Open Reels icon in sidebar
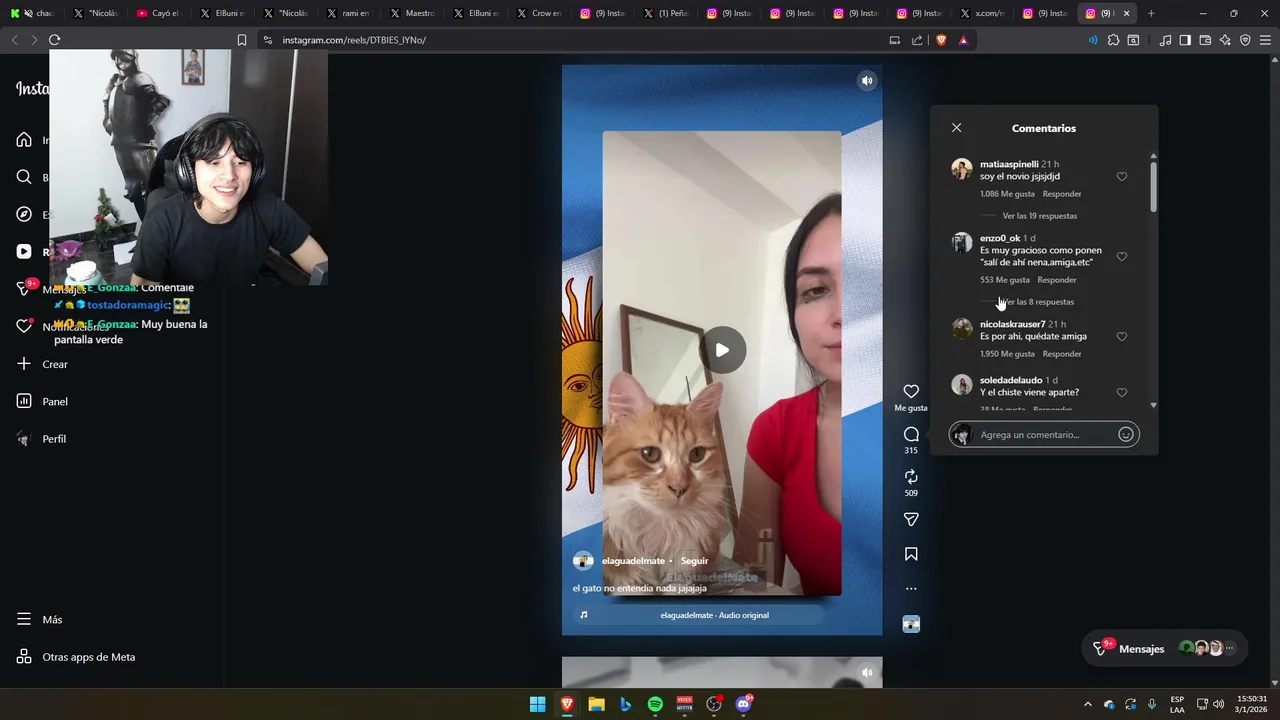Image resolution: width=1280 pixels, height=720 pixels. pyautogui.click(x=24, y=252)
